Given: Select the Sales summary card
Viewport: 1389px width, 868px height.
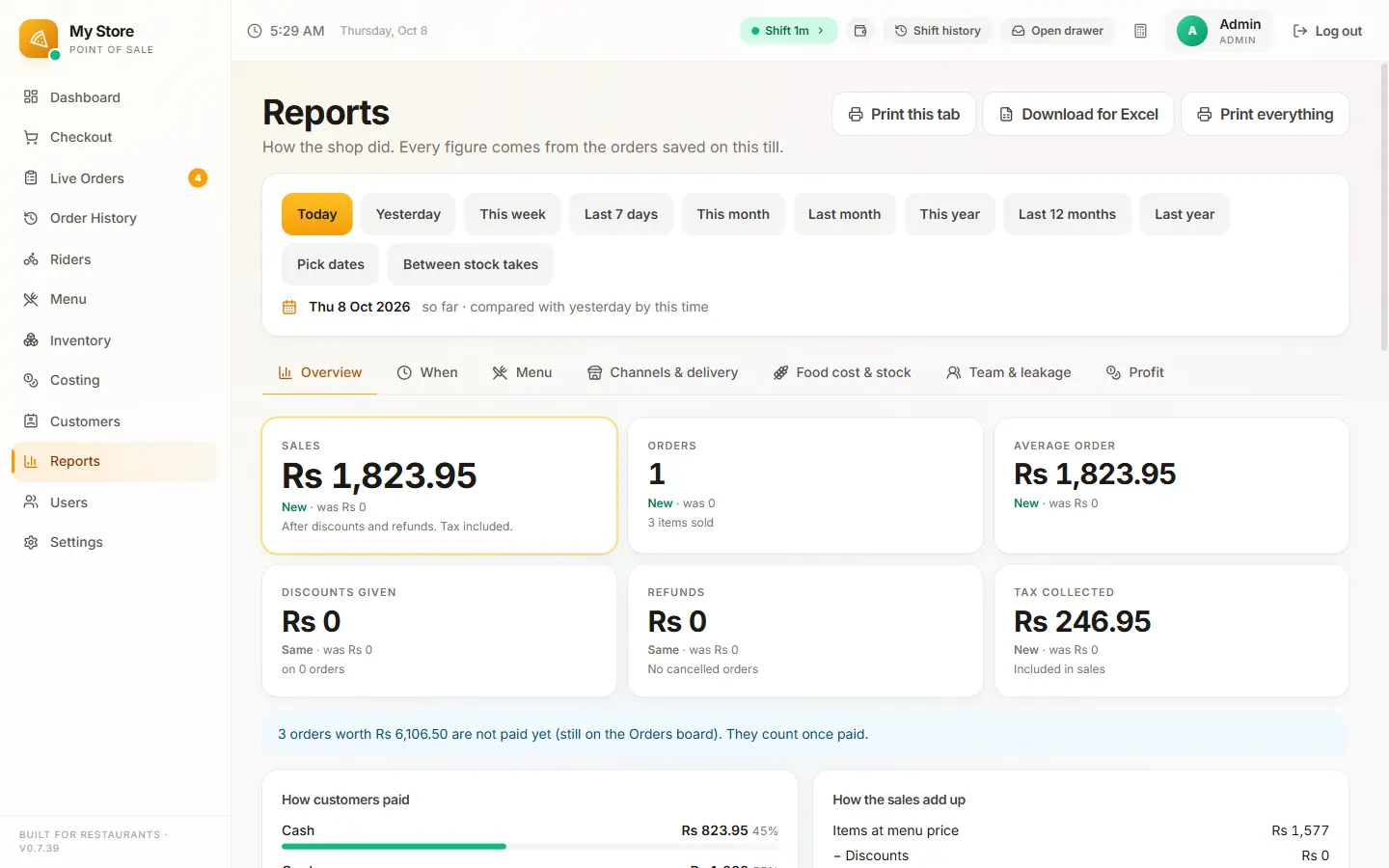Looking at the screenshot, I should click(439, 485).
